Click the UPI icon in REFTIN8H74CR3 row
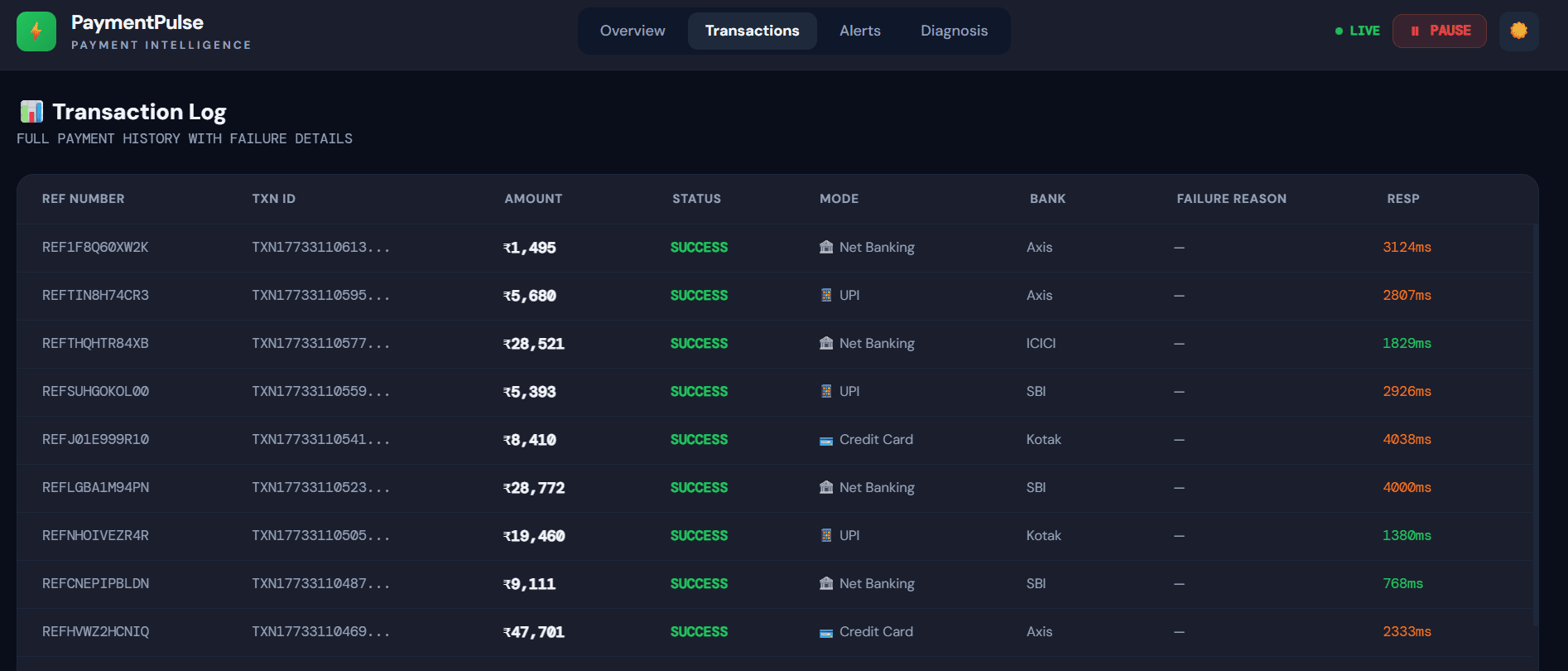The image size is (1568, 671). pyautogui.click(x=826, y=295)
